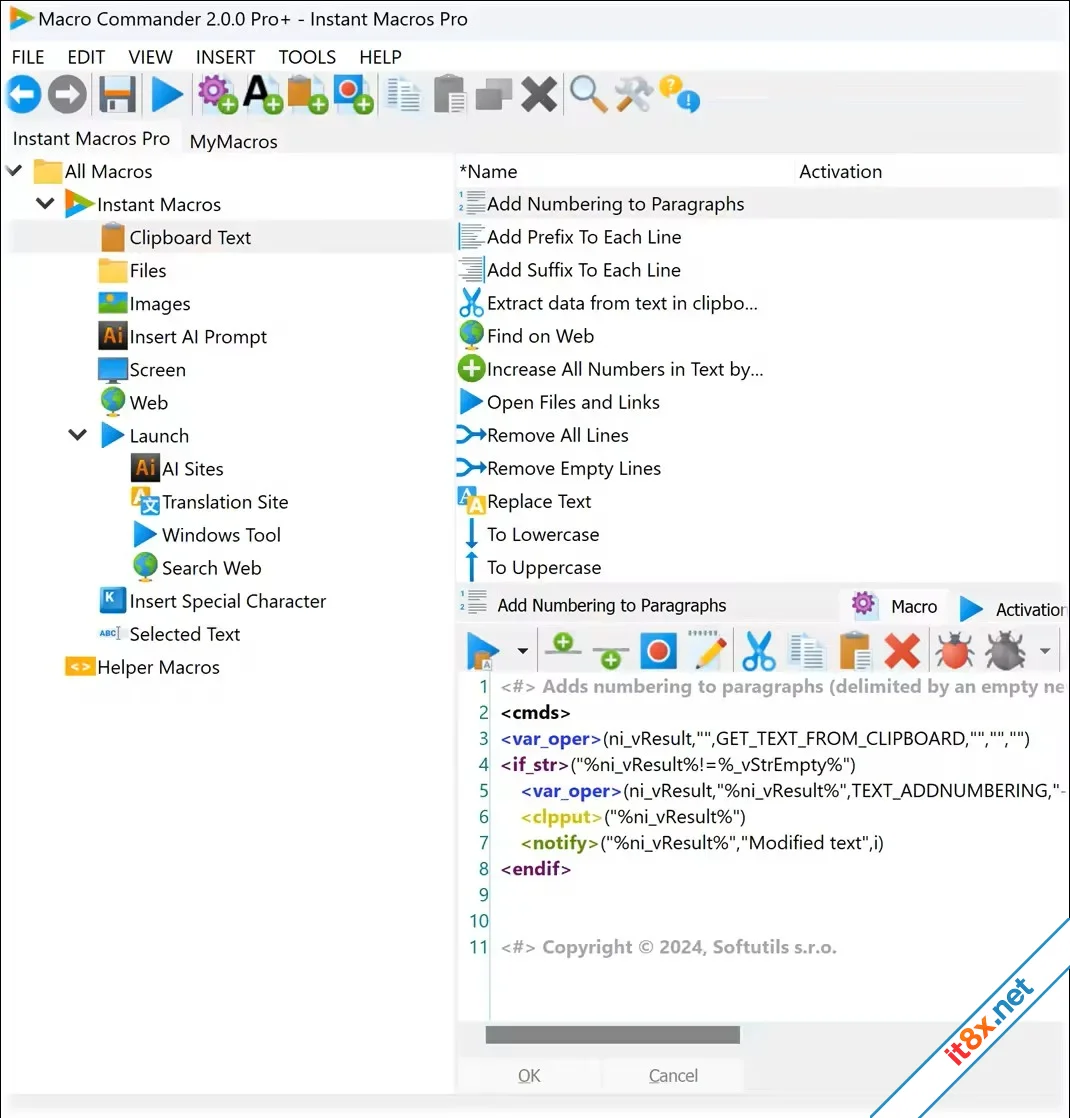Switch to the MyMacros tab

[233, 141]
